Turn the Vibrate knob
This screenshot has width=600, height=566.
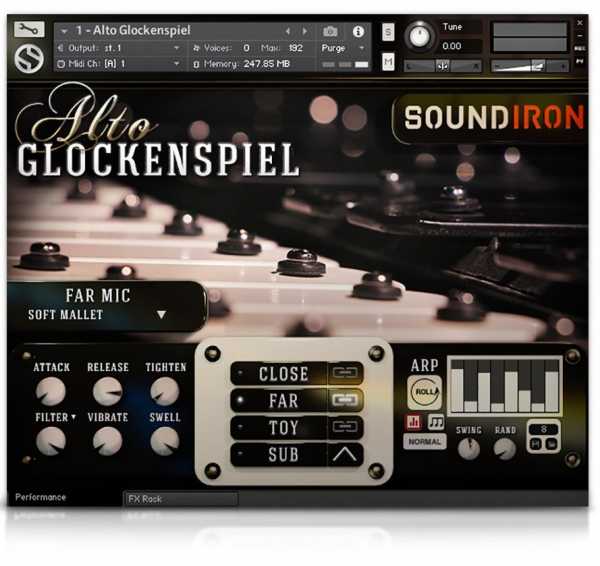pyautogui.click(x=108, y=441)
